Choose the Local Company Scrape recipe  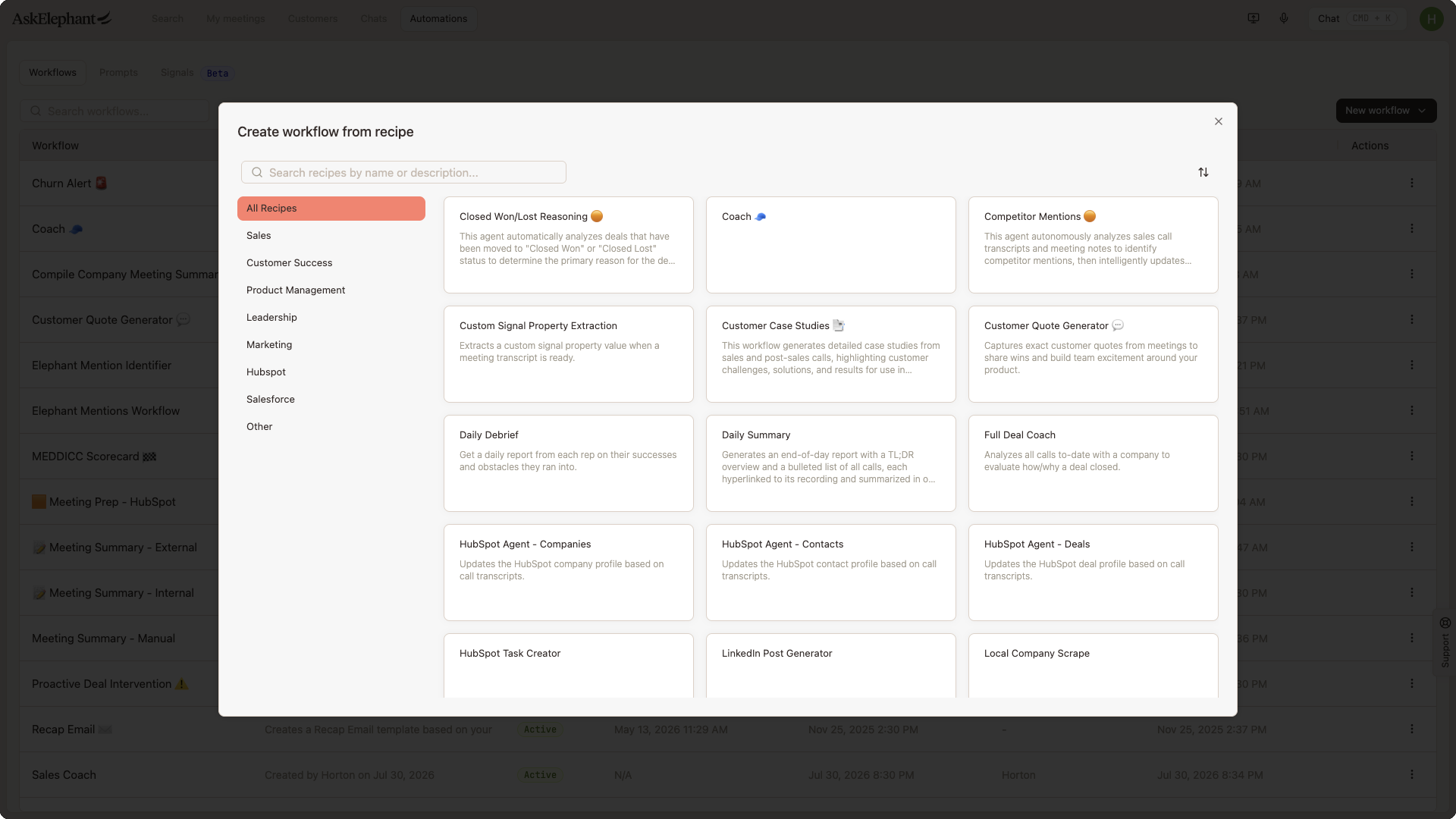[1094, 666]
